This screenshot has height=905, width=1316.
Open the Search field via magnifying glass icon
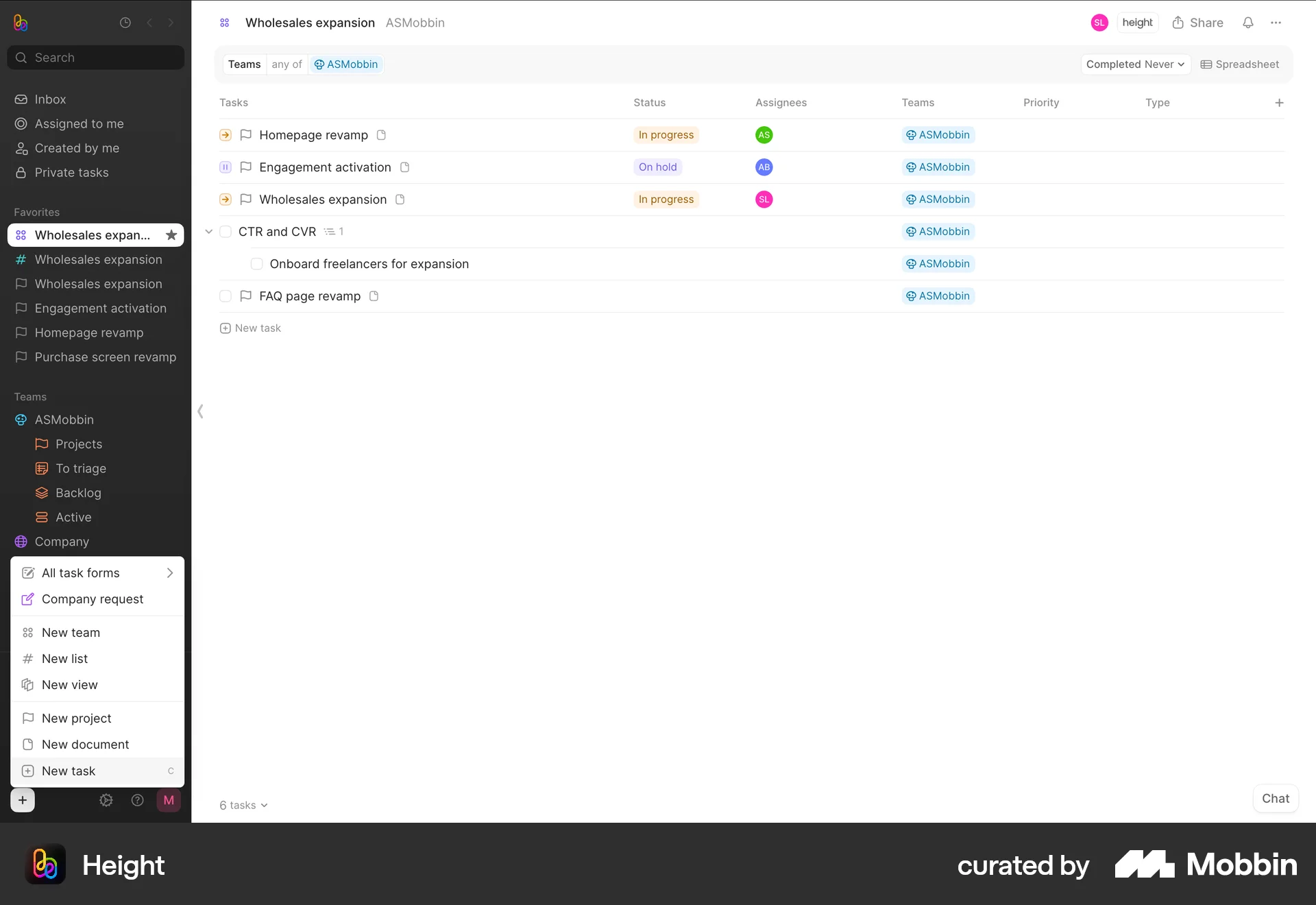21,58
